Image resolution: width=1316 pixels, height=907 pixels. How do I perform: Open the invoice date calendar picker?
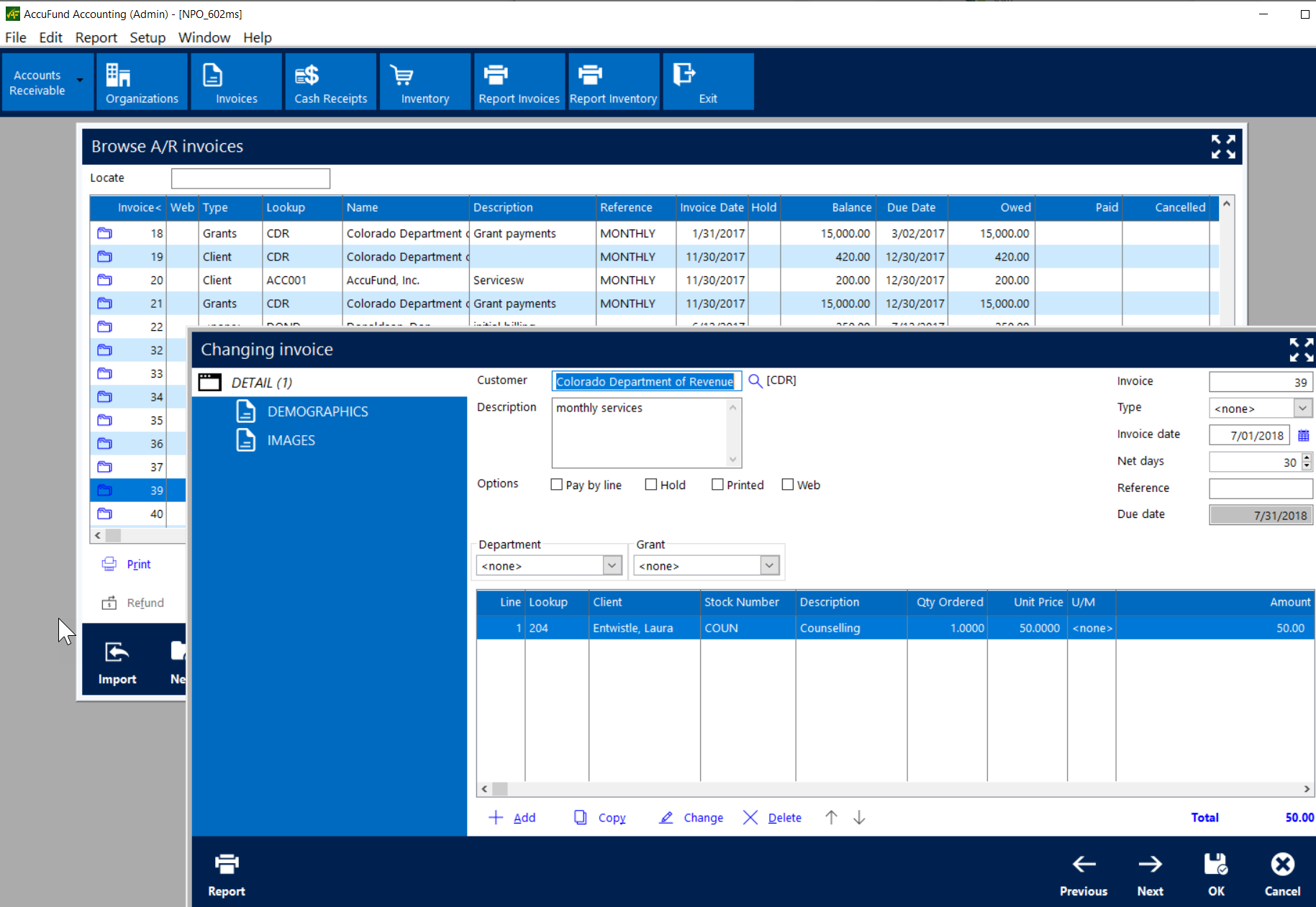pyautogui.click(x=1303, y=435)
